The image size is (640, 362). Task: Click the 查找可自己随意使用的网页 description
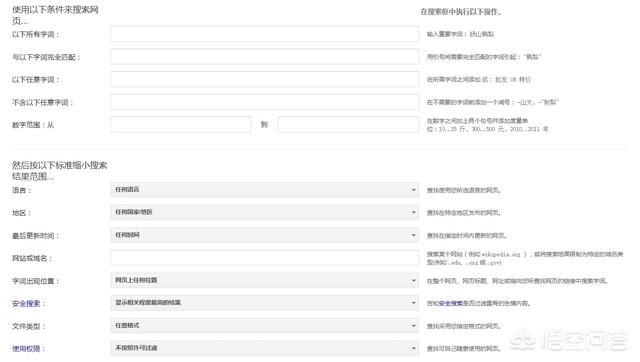click(x=464, y=349)
